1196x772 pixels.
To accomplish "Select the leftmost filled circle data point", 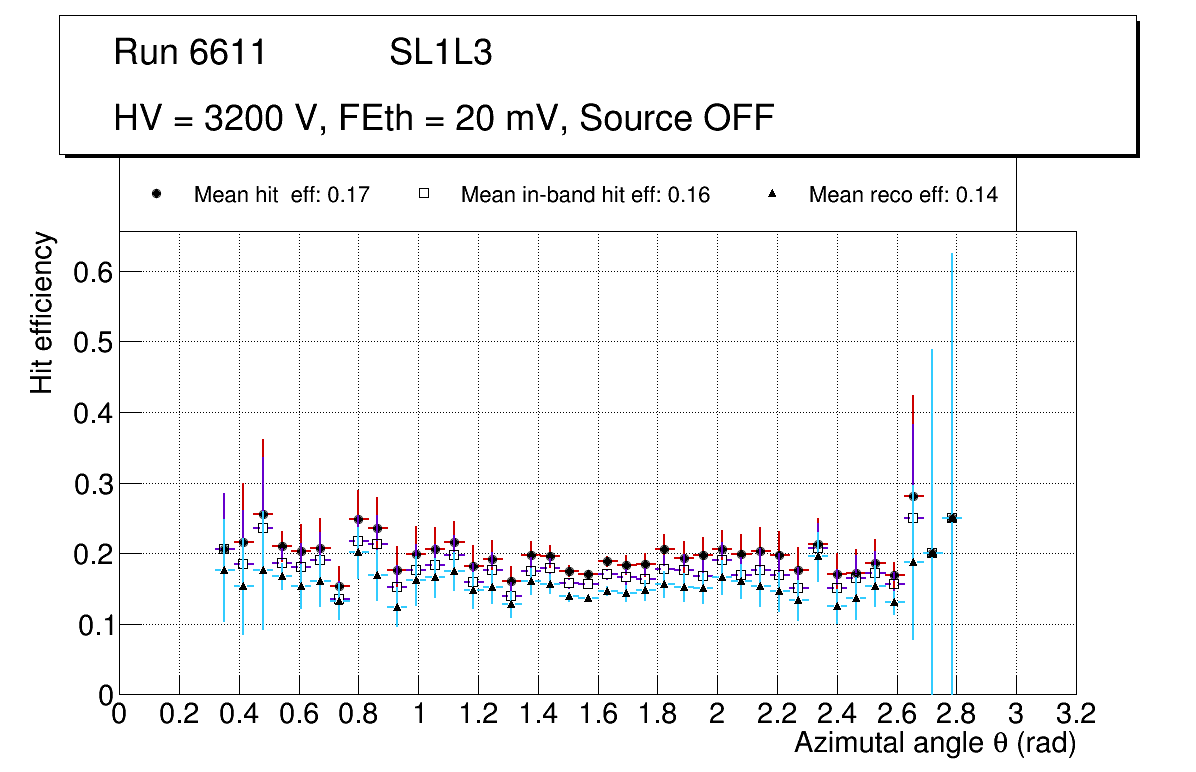I will [x=224, y=549].
